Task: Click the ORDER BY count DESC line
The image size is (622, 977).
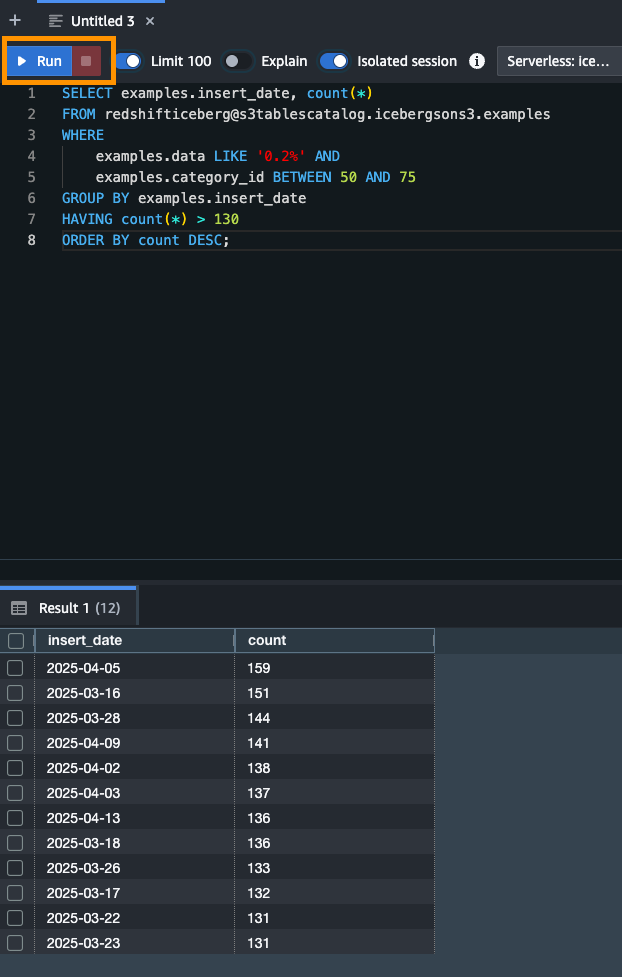Action: (146, 241)
